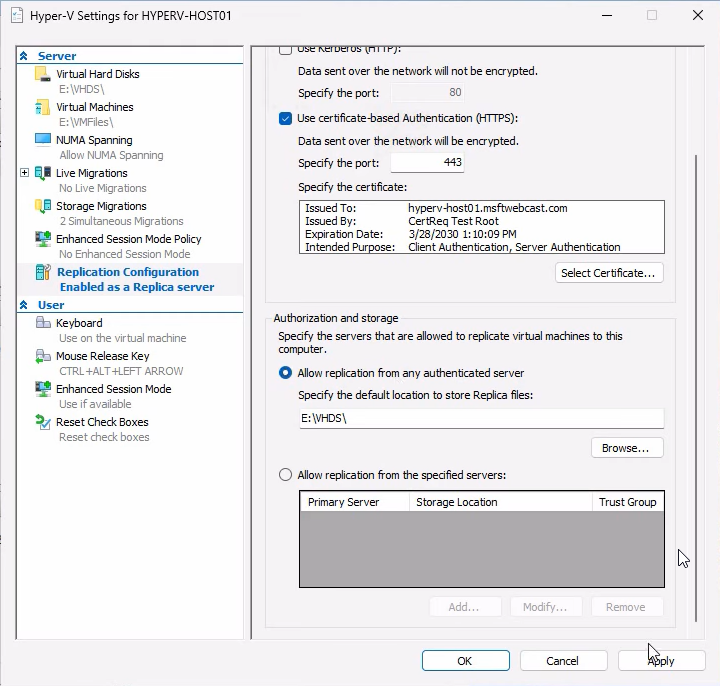Click the Storage Migrations icon
Image resolution: width=720 pixels, height=686 pixels.
pos(43,206)
